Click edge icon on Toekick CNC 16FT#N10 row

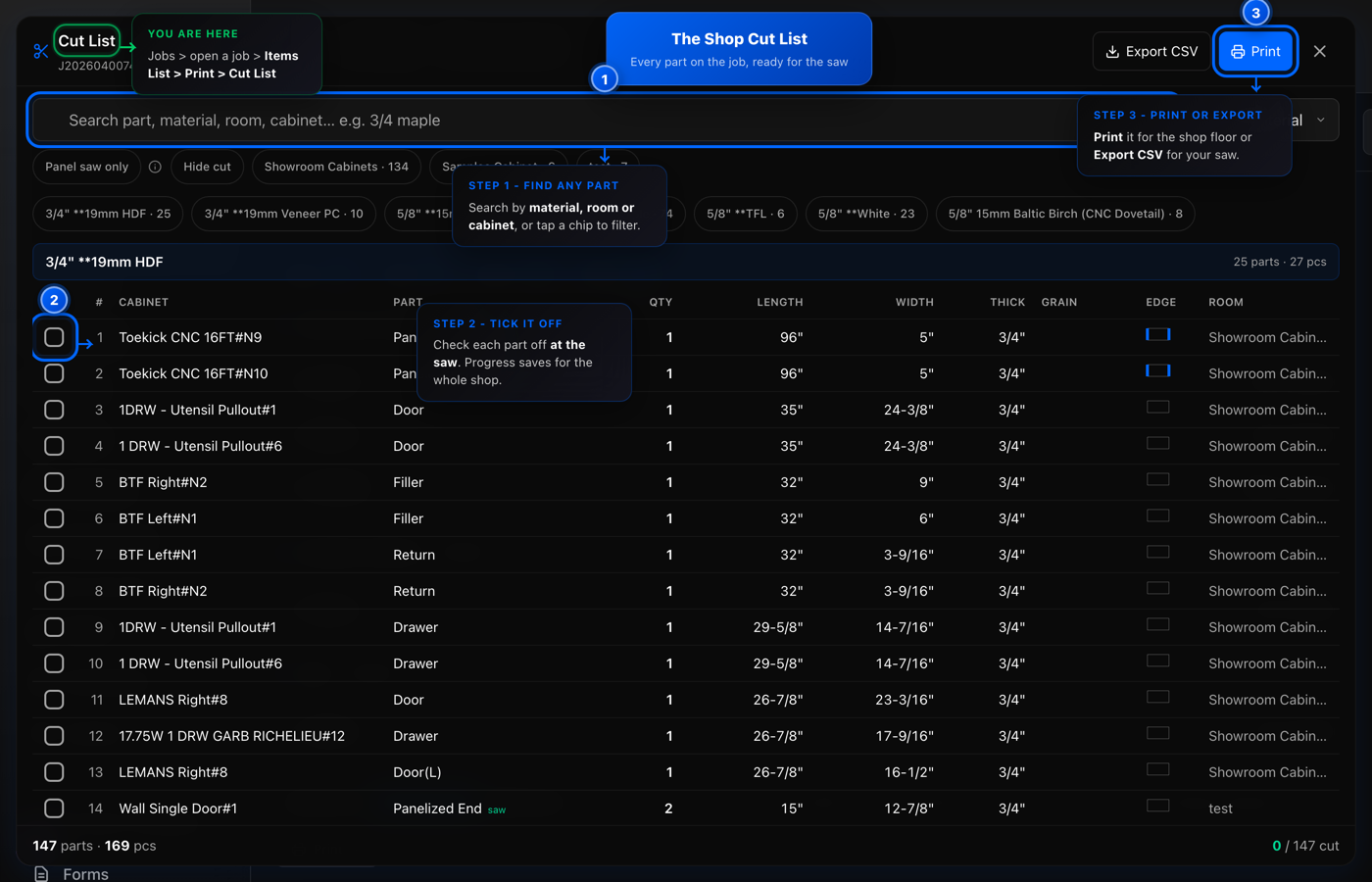1158,370
